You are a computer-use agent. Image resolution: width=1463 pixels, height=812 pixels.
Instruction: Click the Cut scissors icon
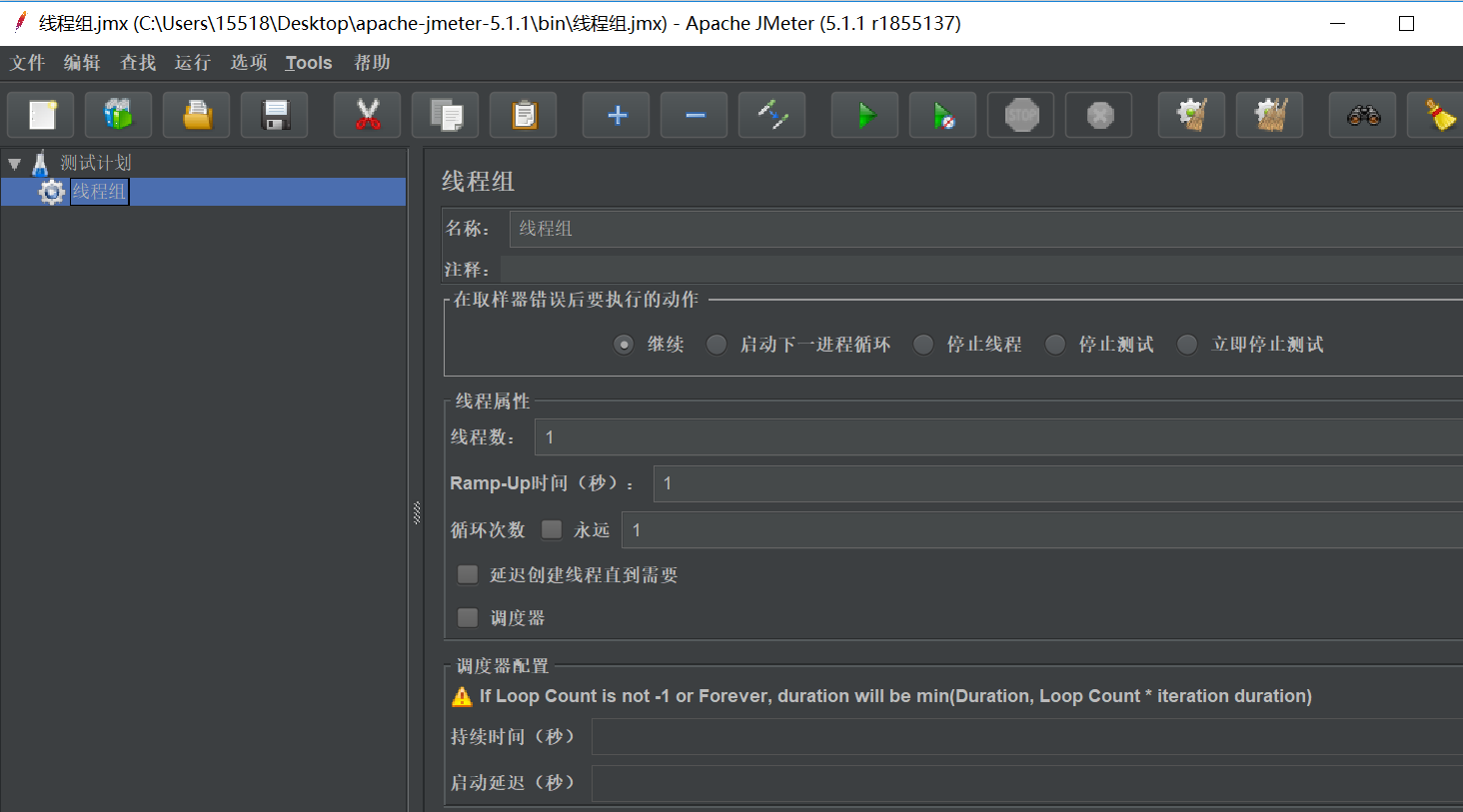point(368,116)
